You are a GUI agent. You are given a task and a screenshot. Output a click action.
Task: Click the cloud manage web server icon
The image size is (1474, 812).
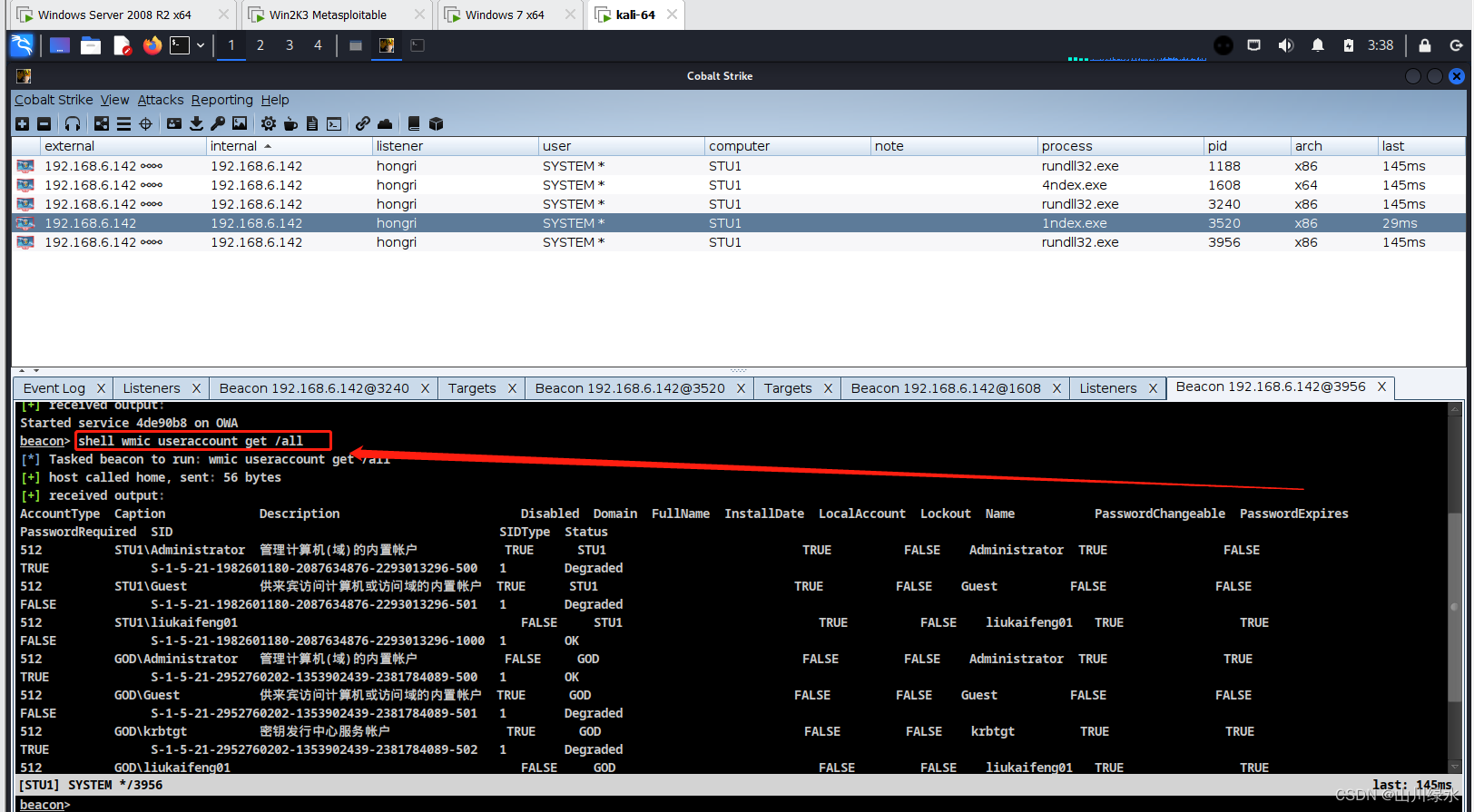(x=385, y=123)
